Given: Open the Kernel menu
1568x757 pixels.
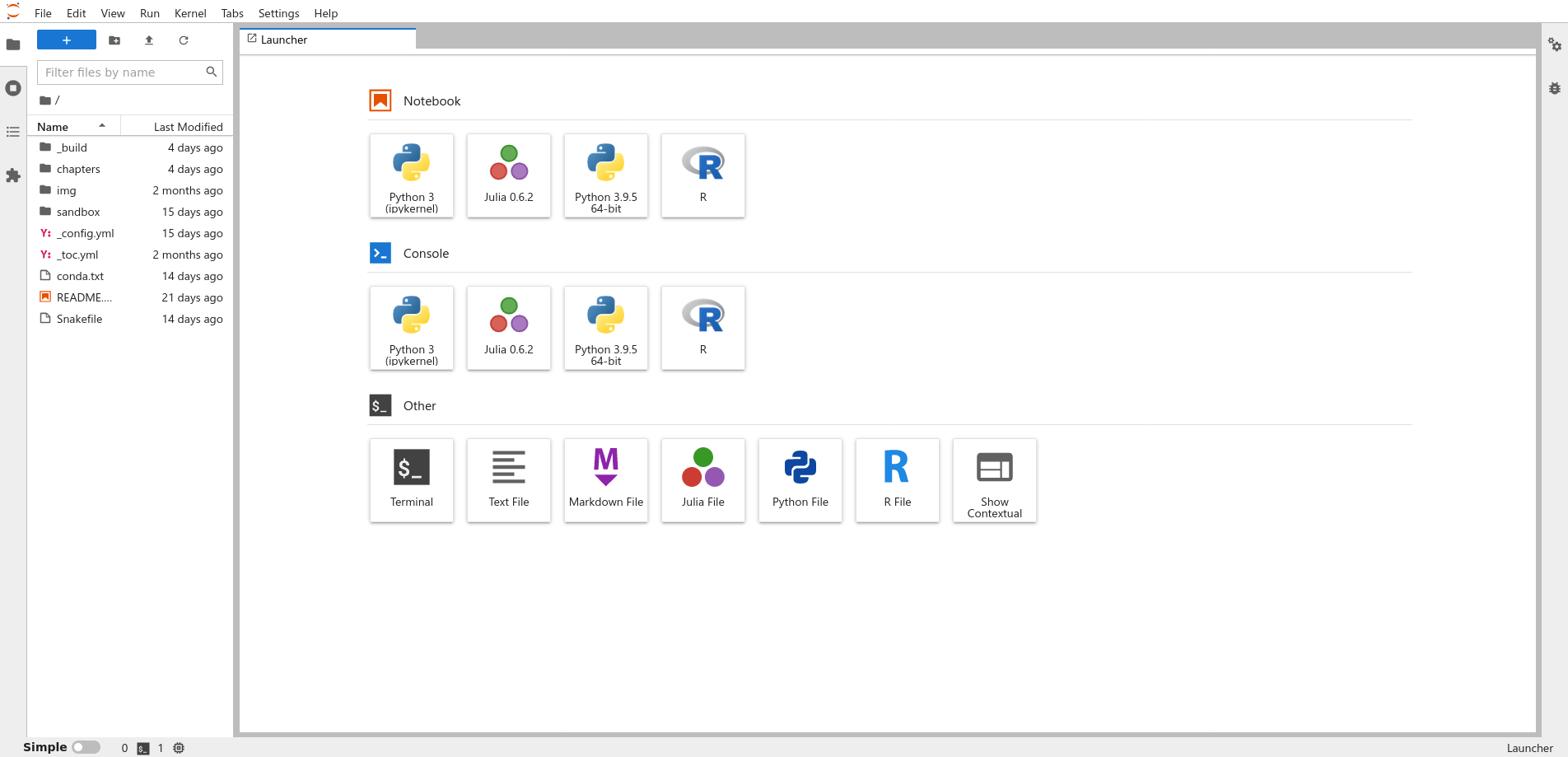Looking at the screenshot, I should point(190,13).
